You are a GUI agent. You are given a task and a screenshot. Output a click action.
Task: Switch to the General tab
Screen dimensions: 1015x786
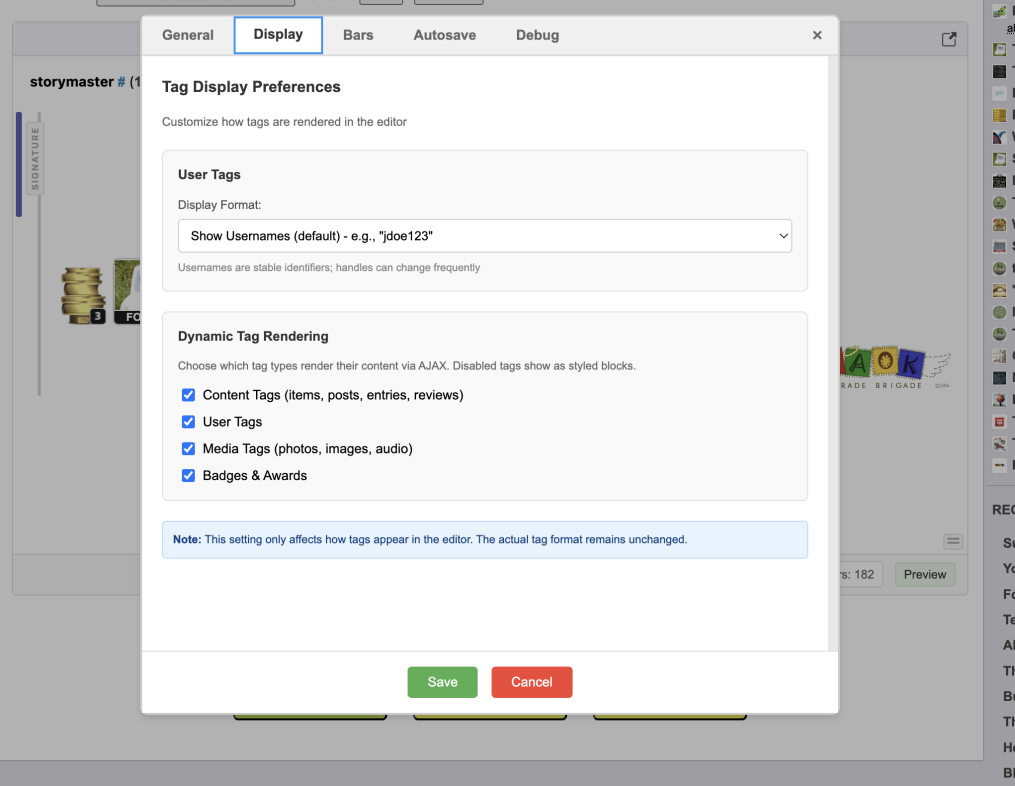(188, 35)
